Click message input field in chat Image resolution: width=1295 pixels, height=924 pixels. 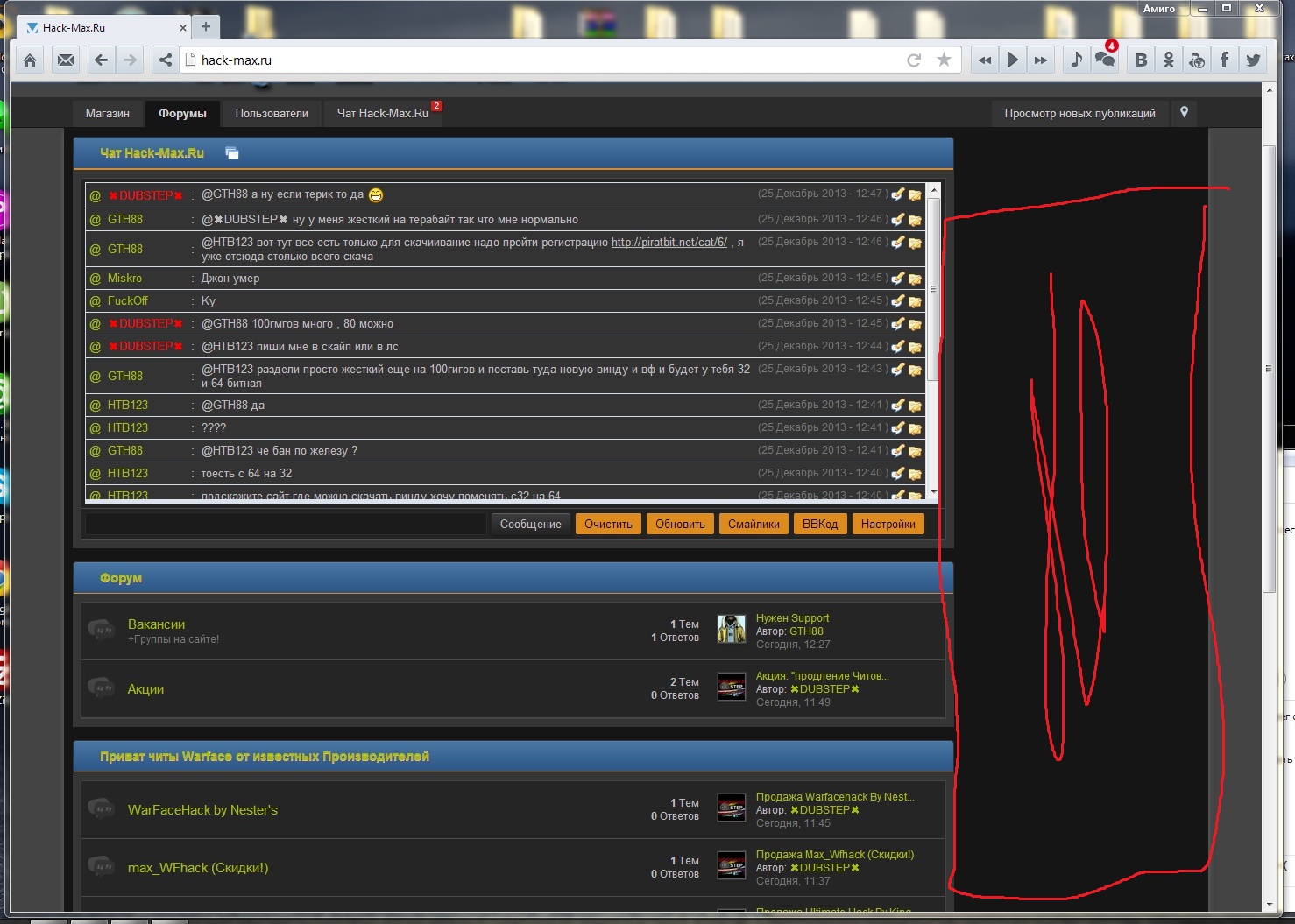(285, 524)
